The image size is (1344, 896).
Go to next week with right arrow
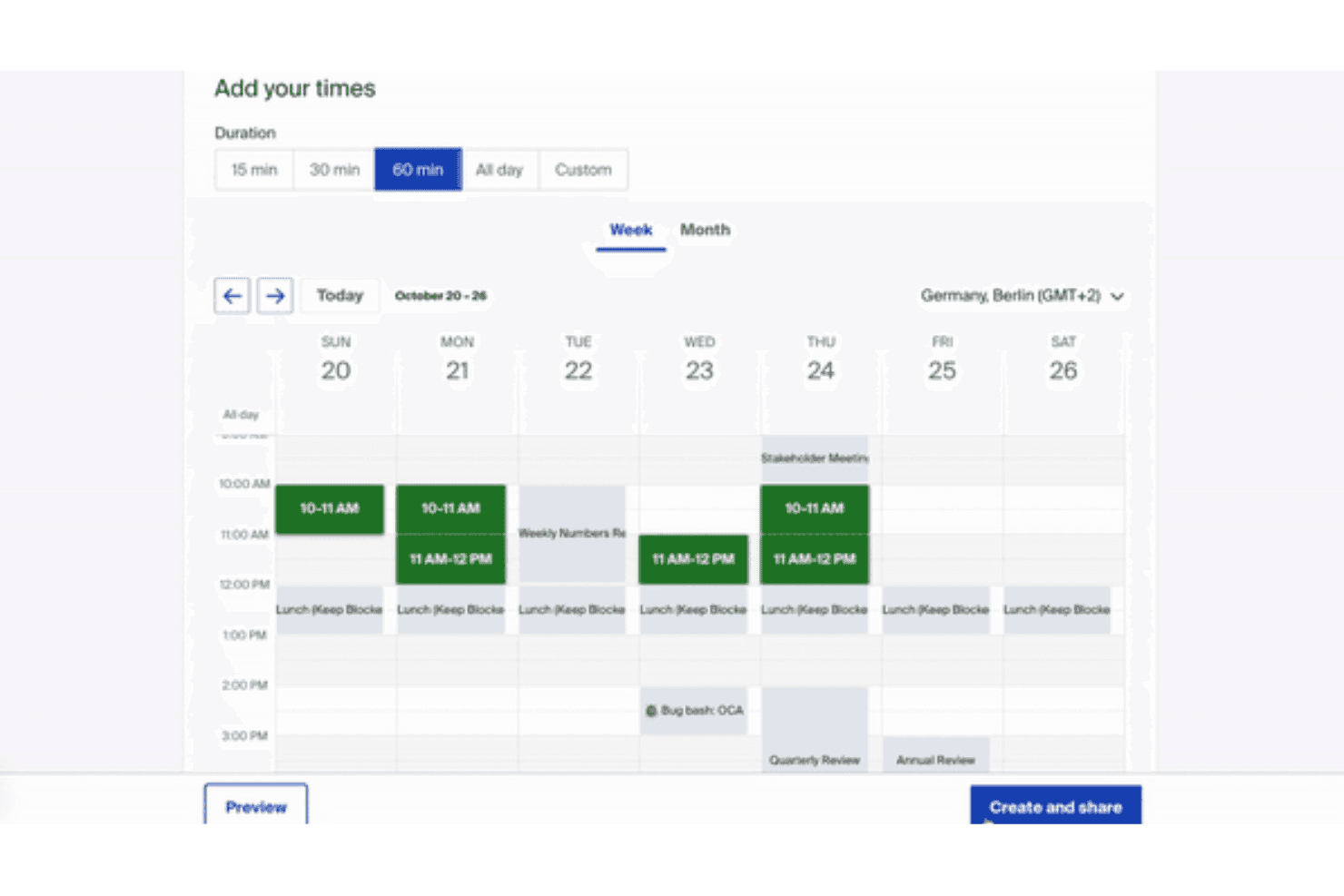[x=275, y=296]
